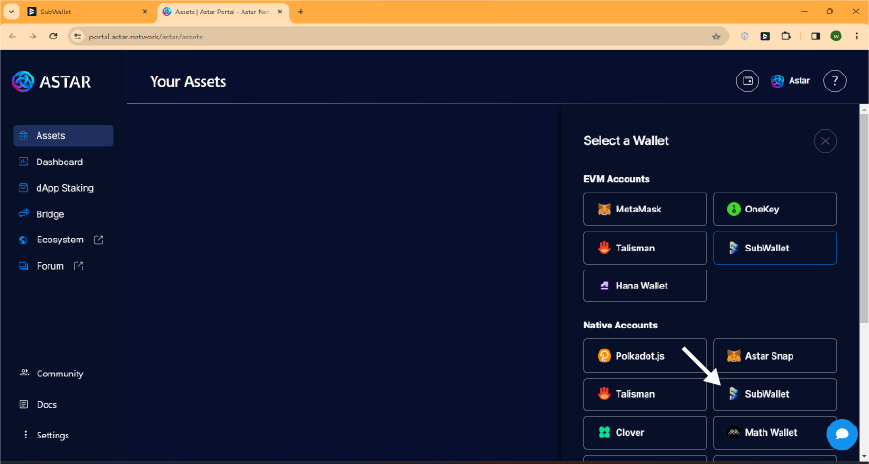Screen dimensions: 869x464
Task: Open Bridge from sidebar
Action: pos(50,214)
